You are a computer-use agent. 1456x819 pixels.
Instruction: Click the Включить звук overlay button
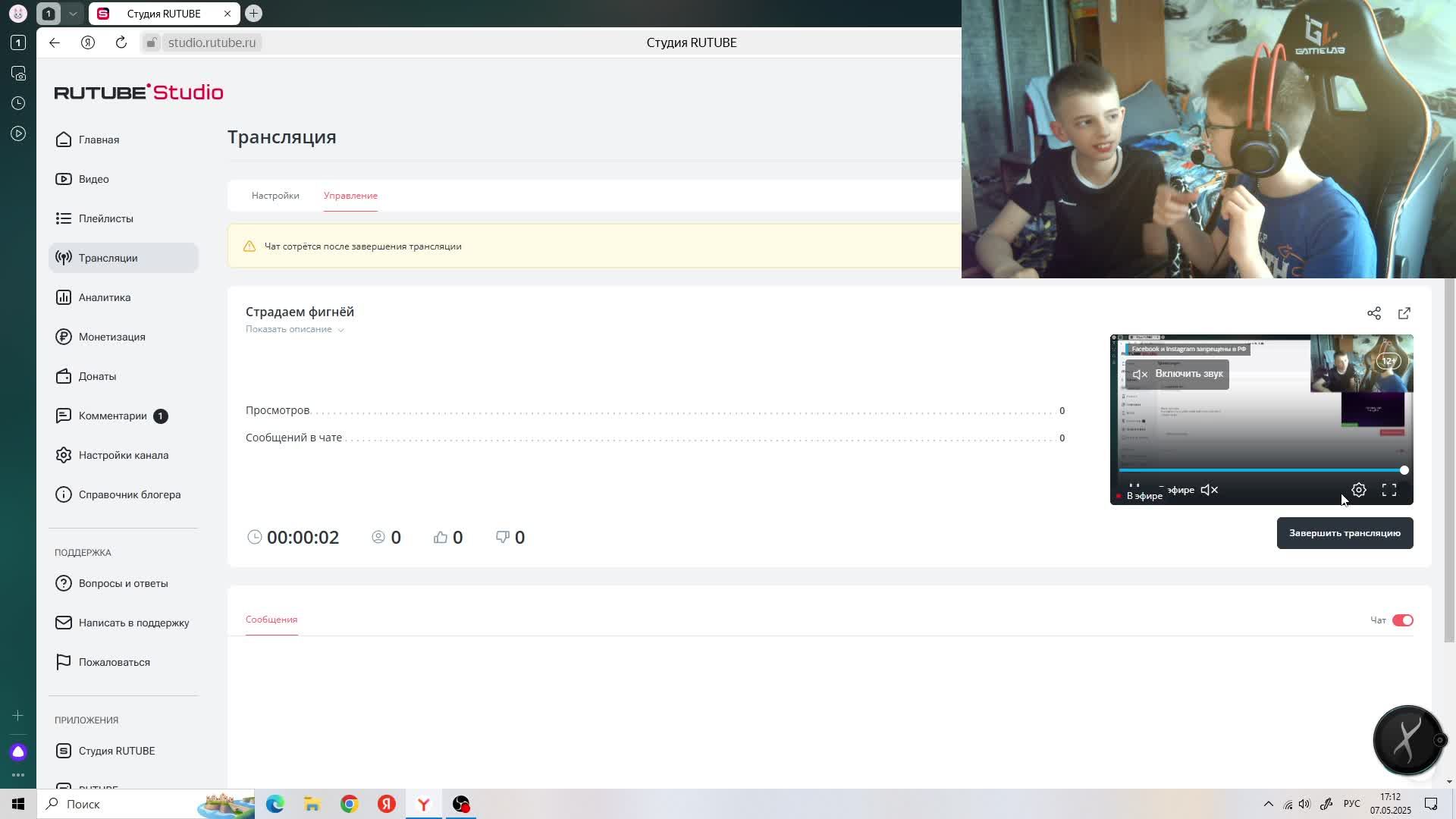point(1177,374)
